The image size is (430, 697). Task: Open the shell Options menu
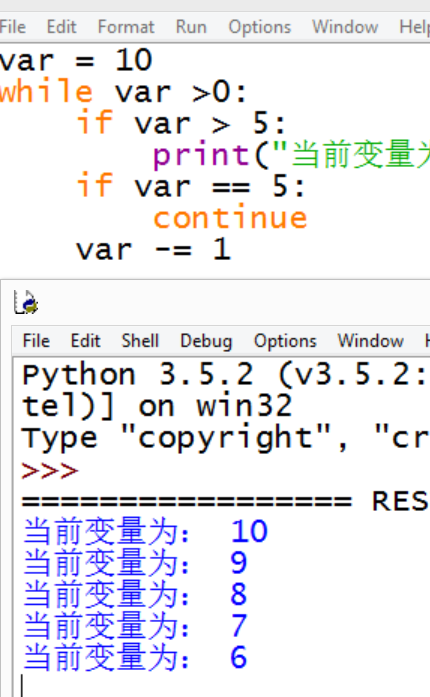pyautogui.click(x=285, y=341)
